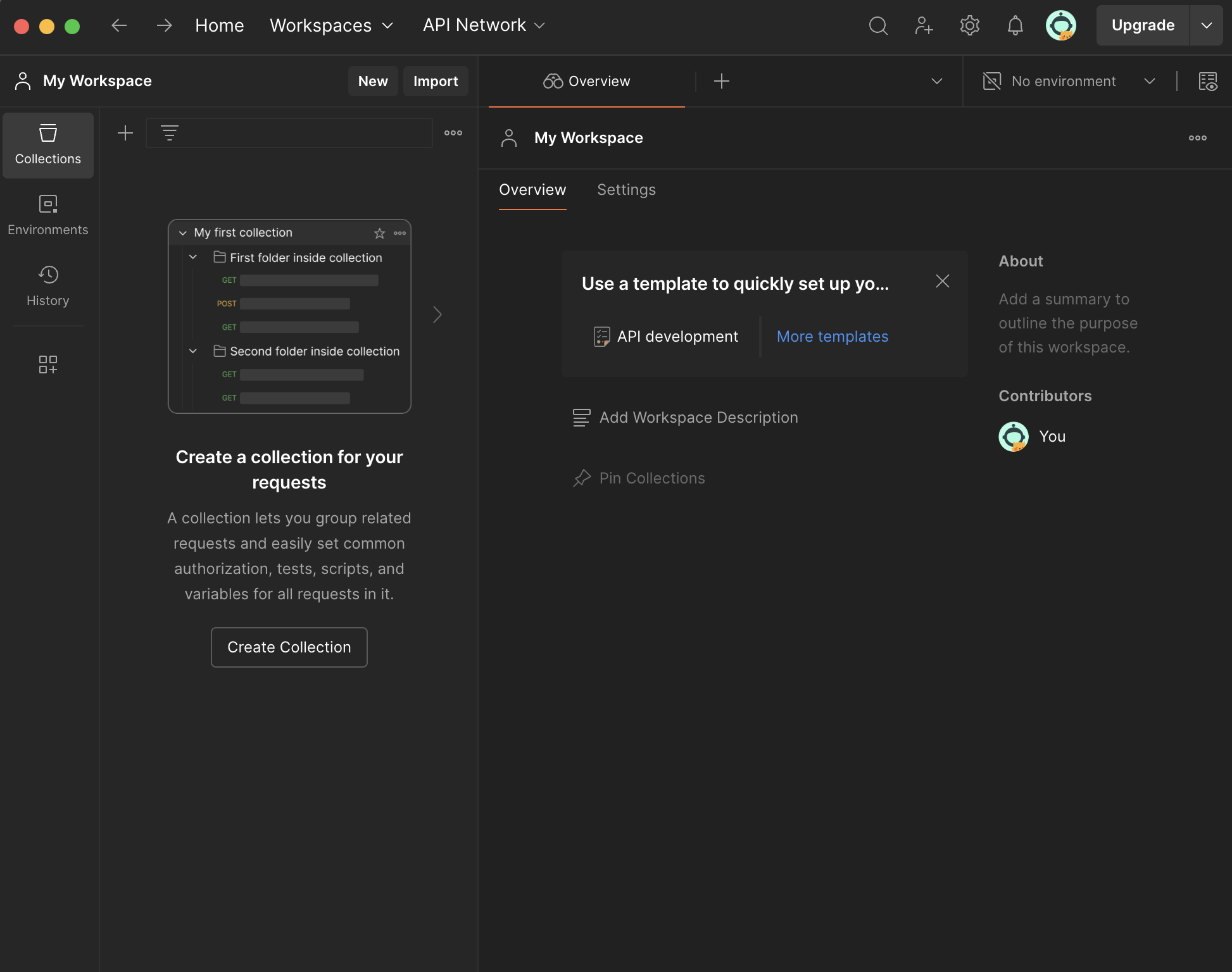Click the Create Collection button

coord(289,647)
